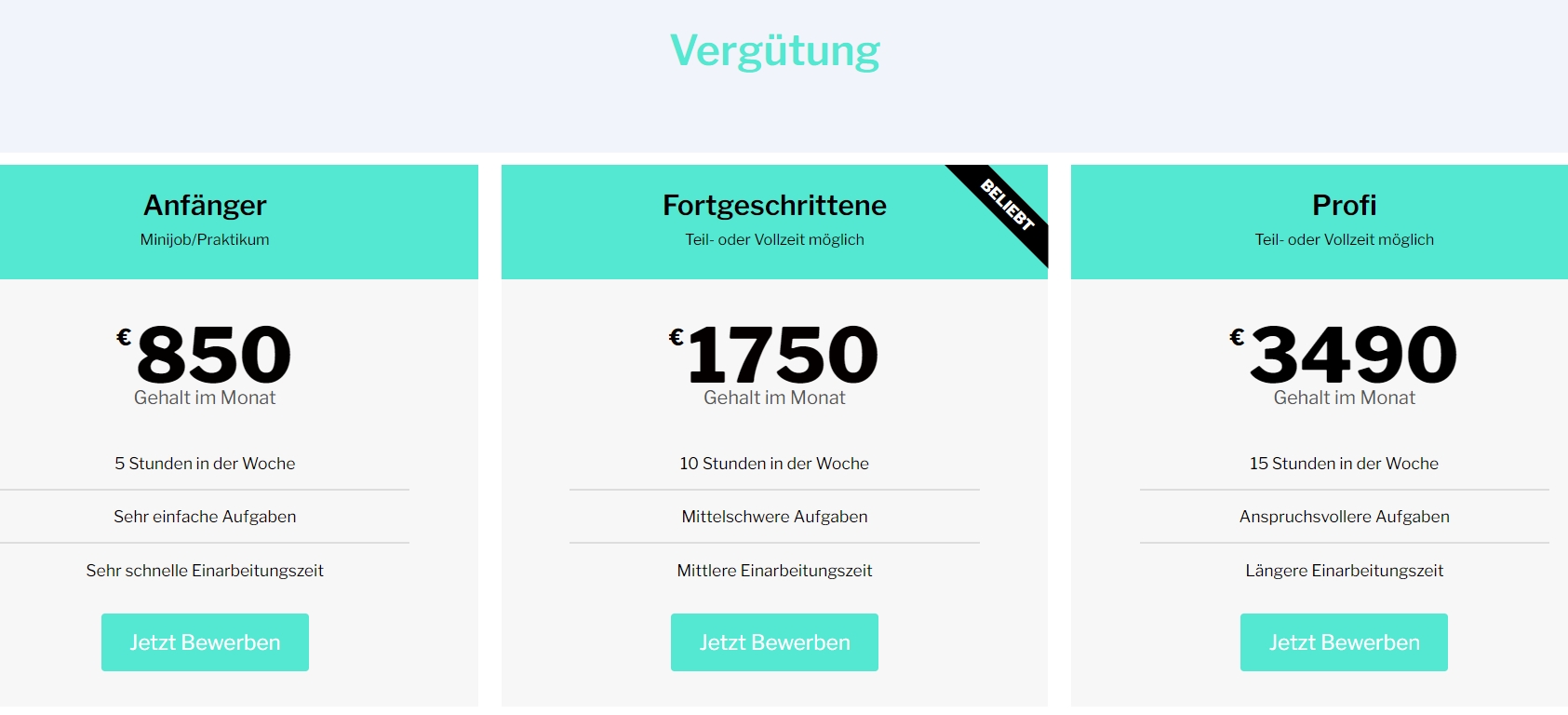This screenshot has width=1568, height=715.
Task: Click the €1750 price figure
Action: tap(773, 354)
